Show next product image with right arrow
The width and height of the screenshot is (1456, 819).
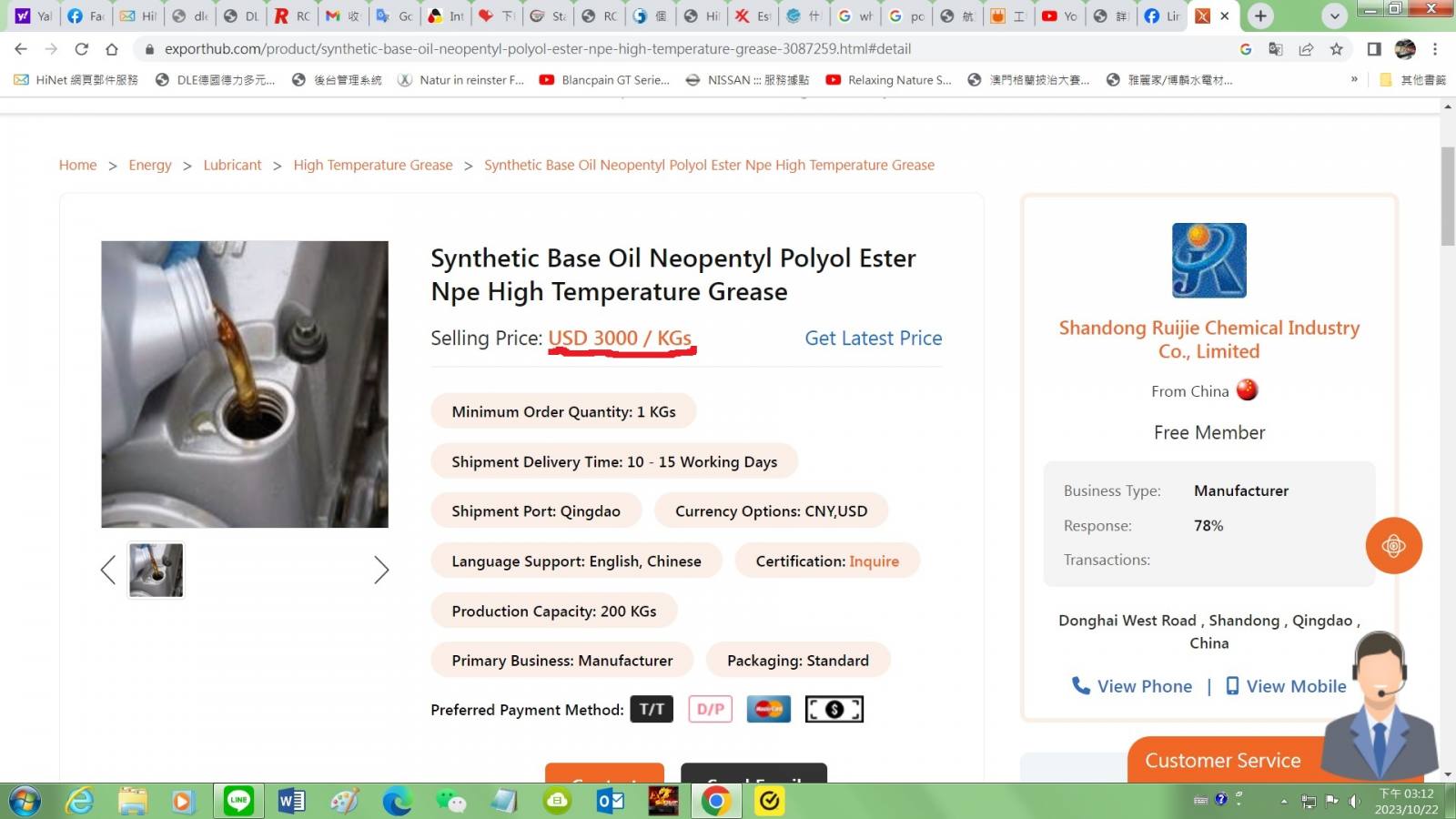click(x=381, y=571)
